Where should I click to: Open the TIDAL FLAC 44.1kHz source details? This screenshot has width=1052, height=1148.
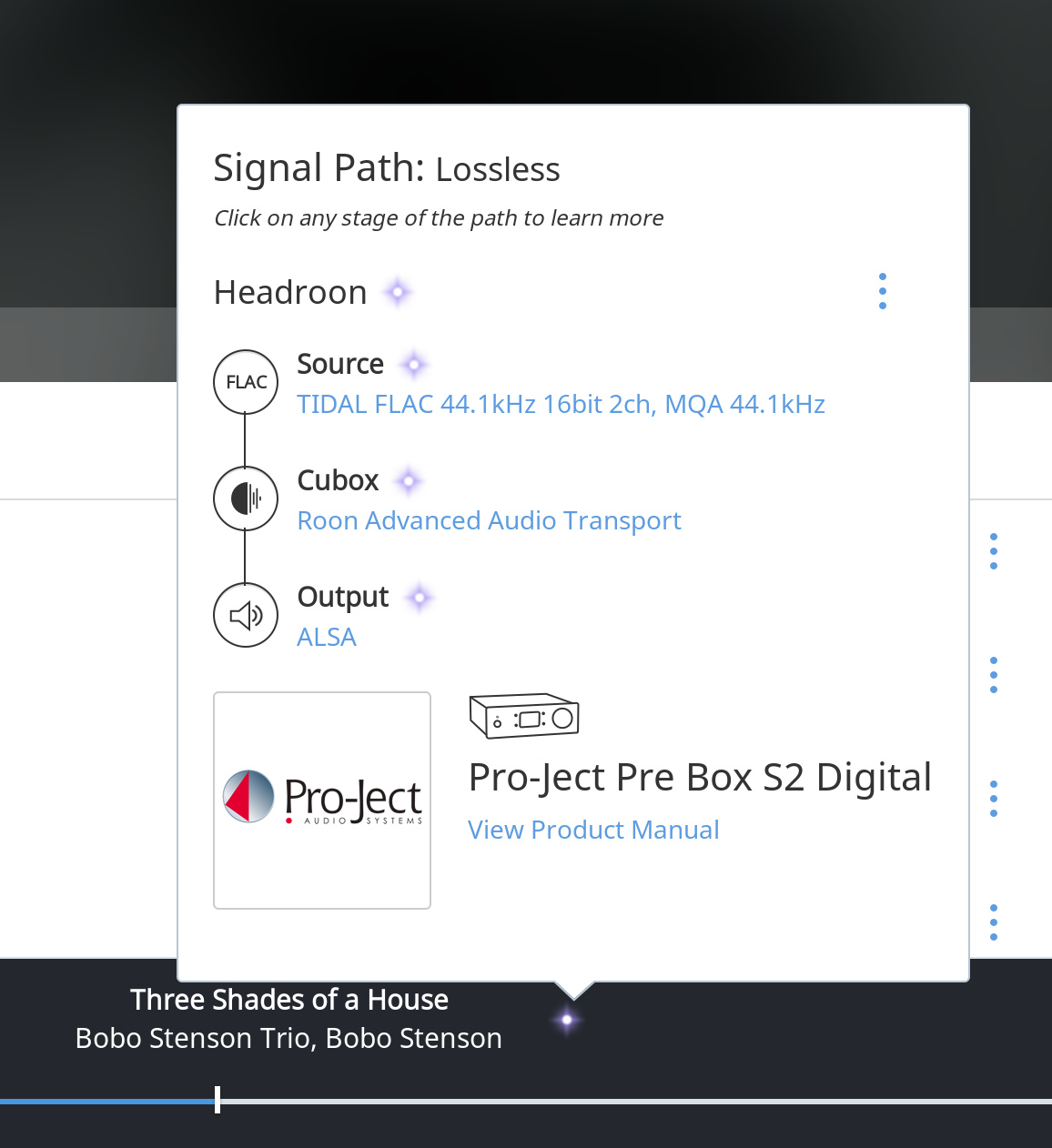coord(561,404)
